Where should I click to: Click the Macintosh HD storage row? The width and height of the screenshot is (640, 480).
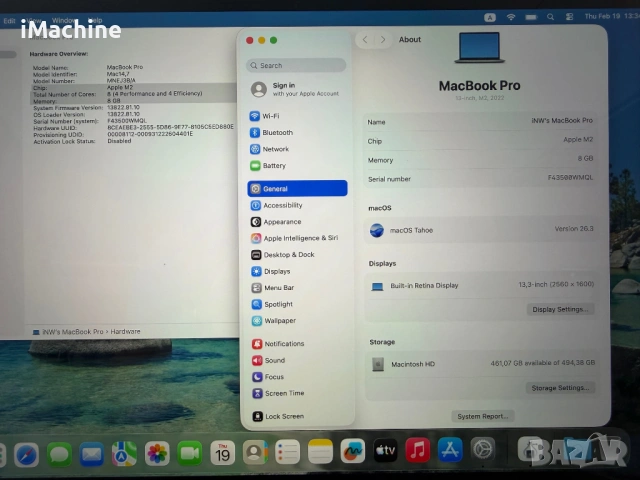tap(481, 363)
